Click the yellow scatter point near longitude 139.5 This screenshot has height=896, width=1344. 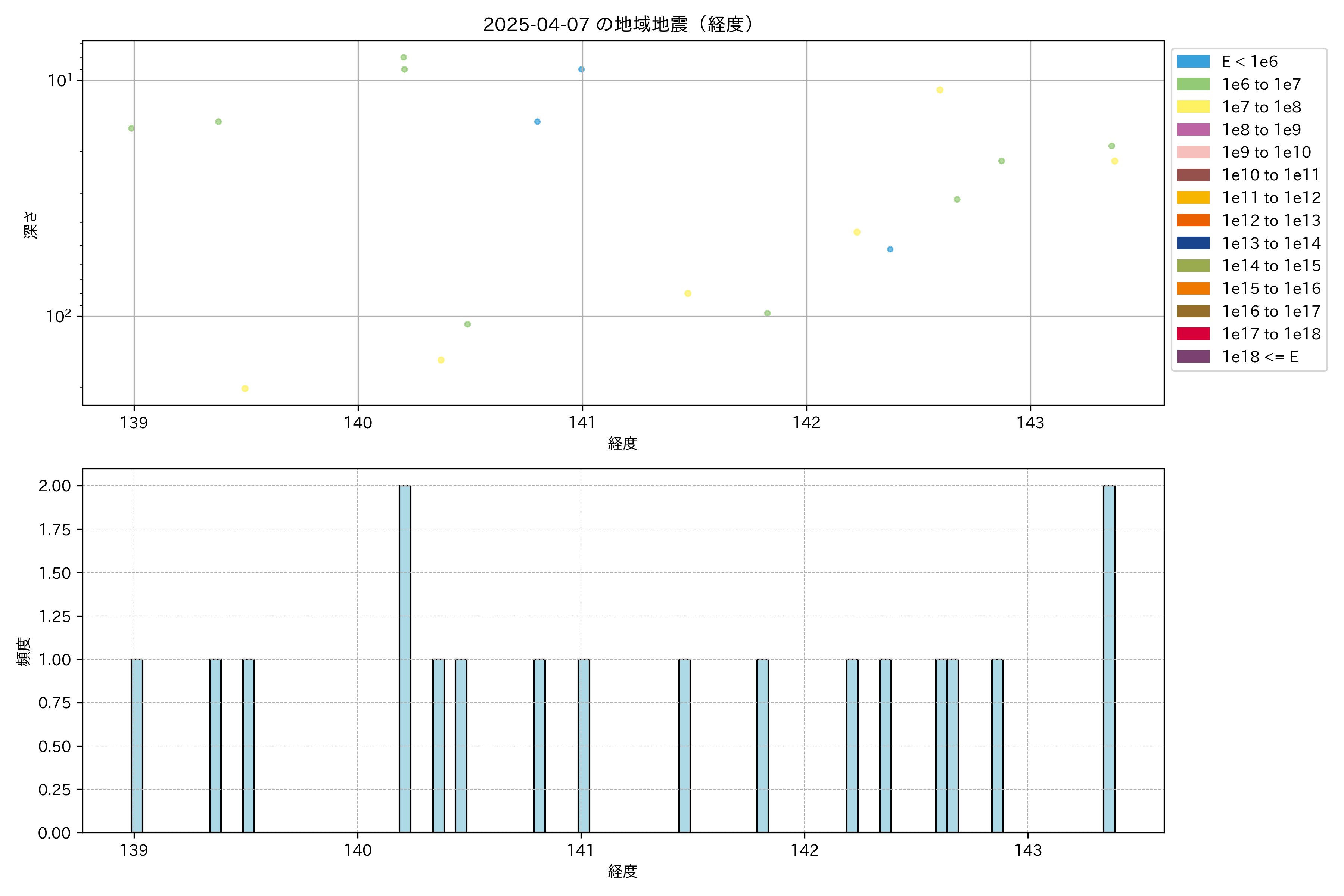coord(245,389)
